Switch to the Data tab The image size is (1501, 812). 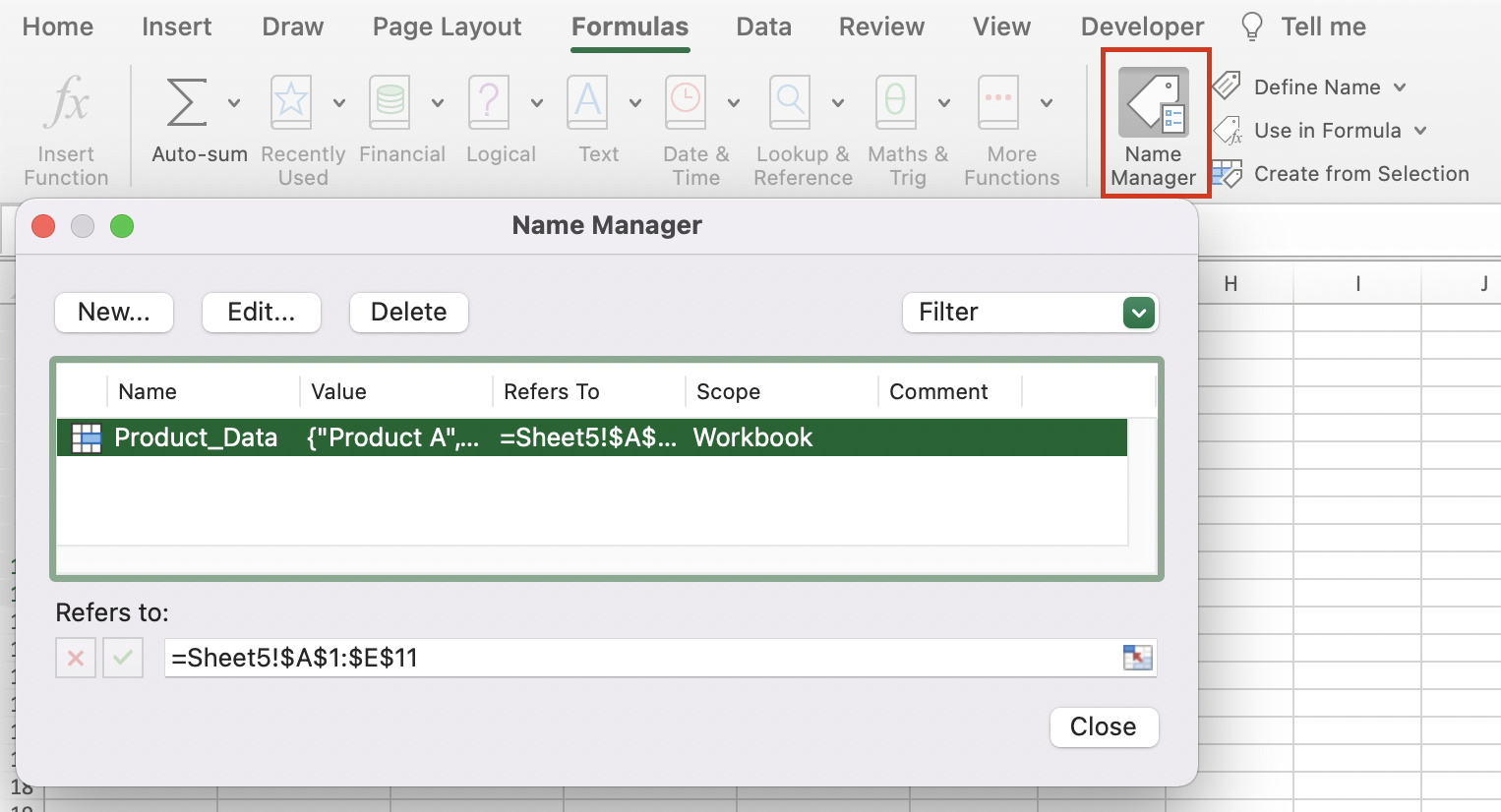coord(764,27)
